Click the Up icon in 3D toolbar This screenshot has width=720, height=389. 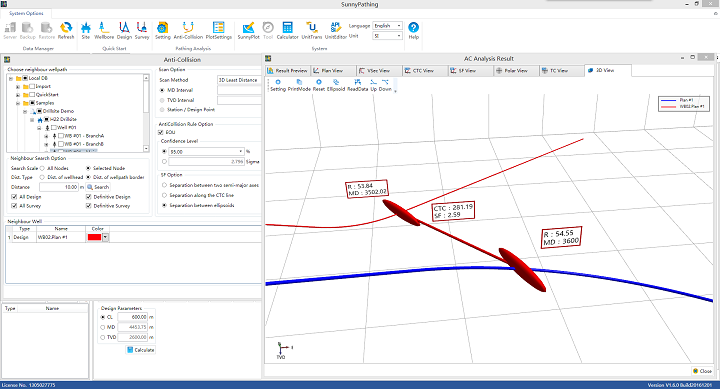click(373, 85)
